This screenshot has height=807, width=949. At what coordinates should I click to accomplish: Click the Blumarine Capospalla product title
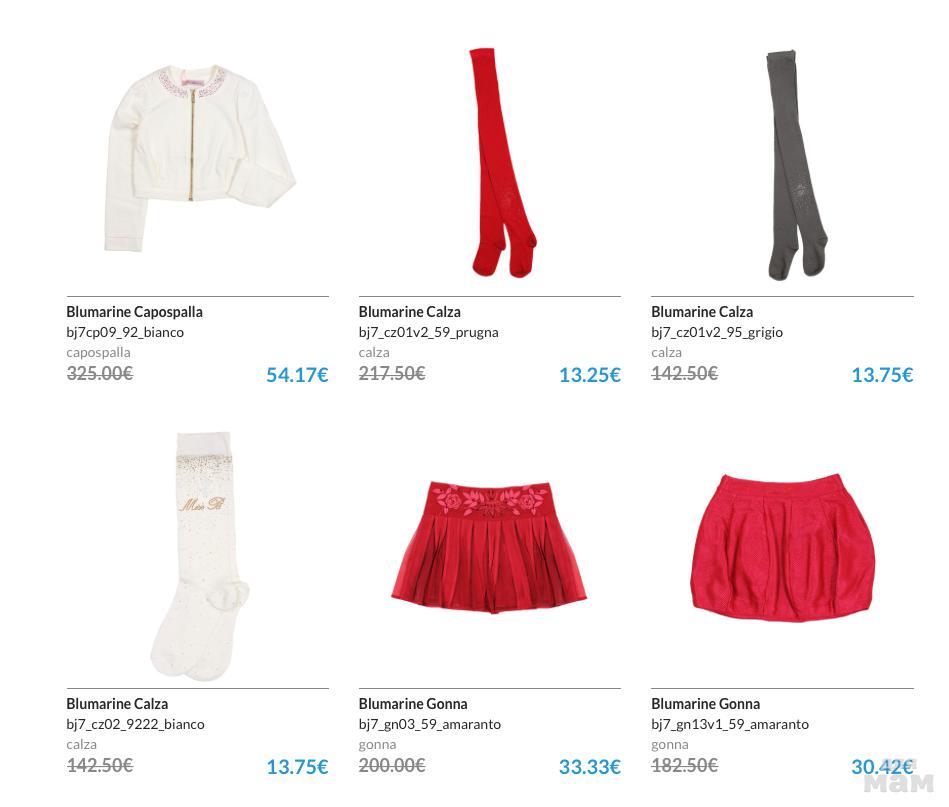click(134, 312)
